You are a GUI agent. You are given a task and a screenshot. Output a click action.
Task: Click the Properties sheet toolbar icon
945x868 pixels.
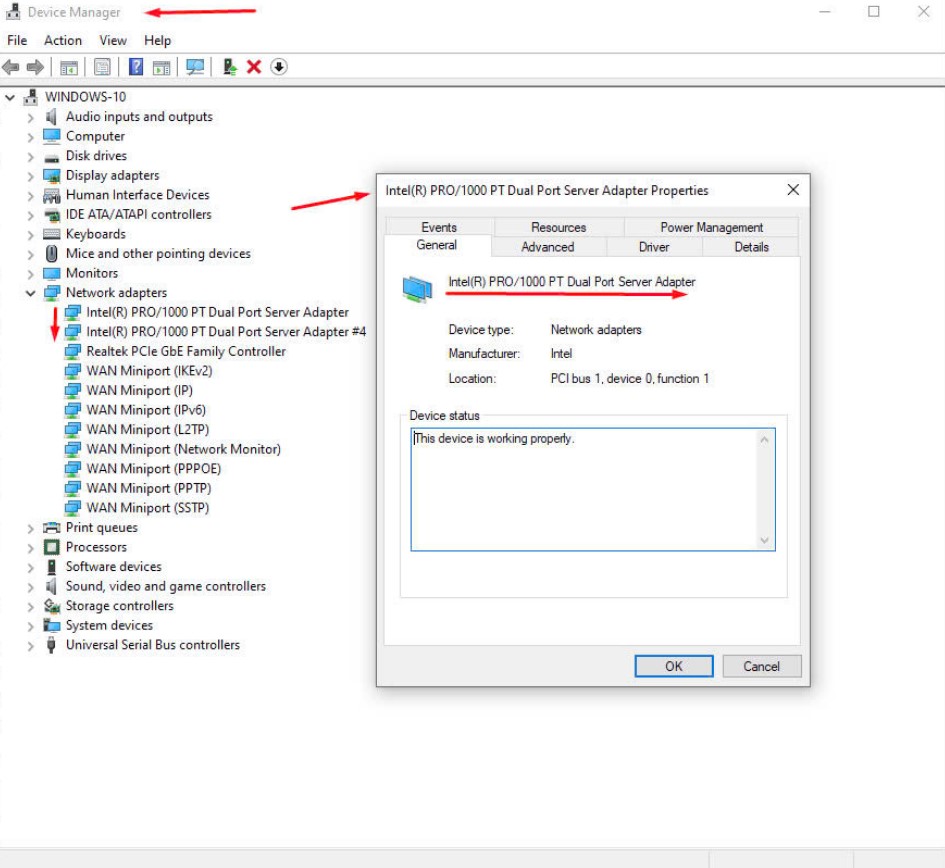102,67
